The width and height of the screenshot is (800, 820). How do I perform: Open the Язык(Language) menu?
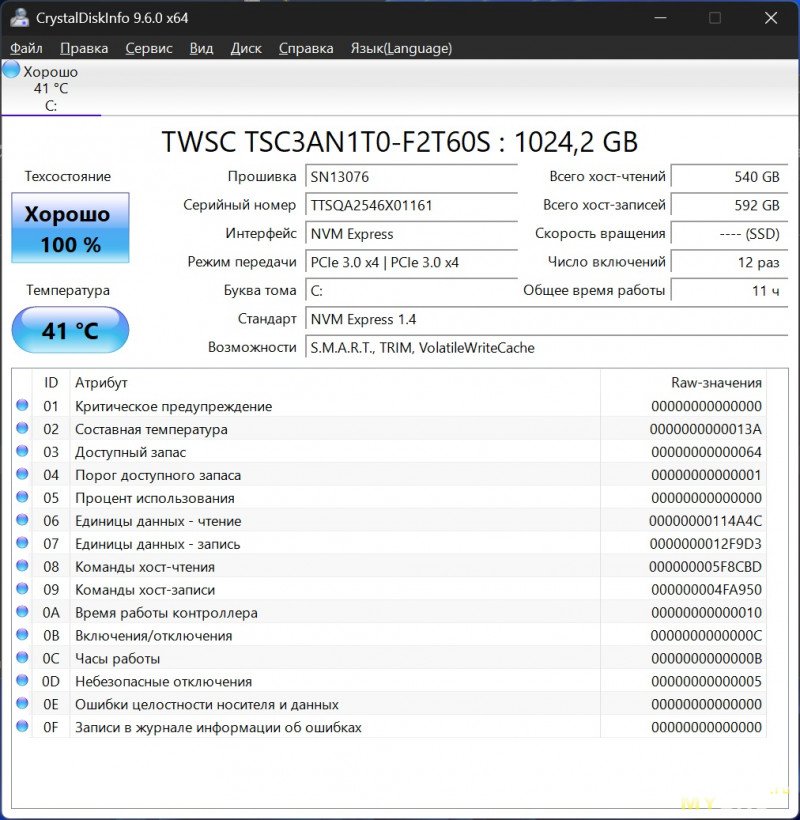tap(401, 48)
